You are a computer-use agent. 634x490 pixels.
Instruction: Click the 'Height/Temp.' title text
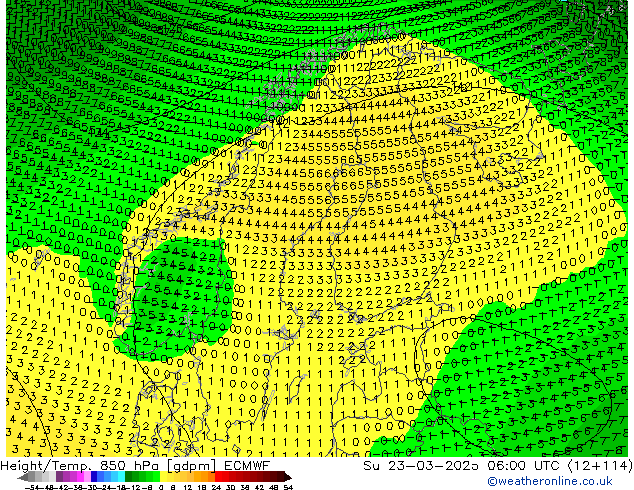click(x=48, y=466)
